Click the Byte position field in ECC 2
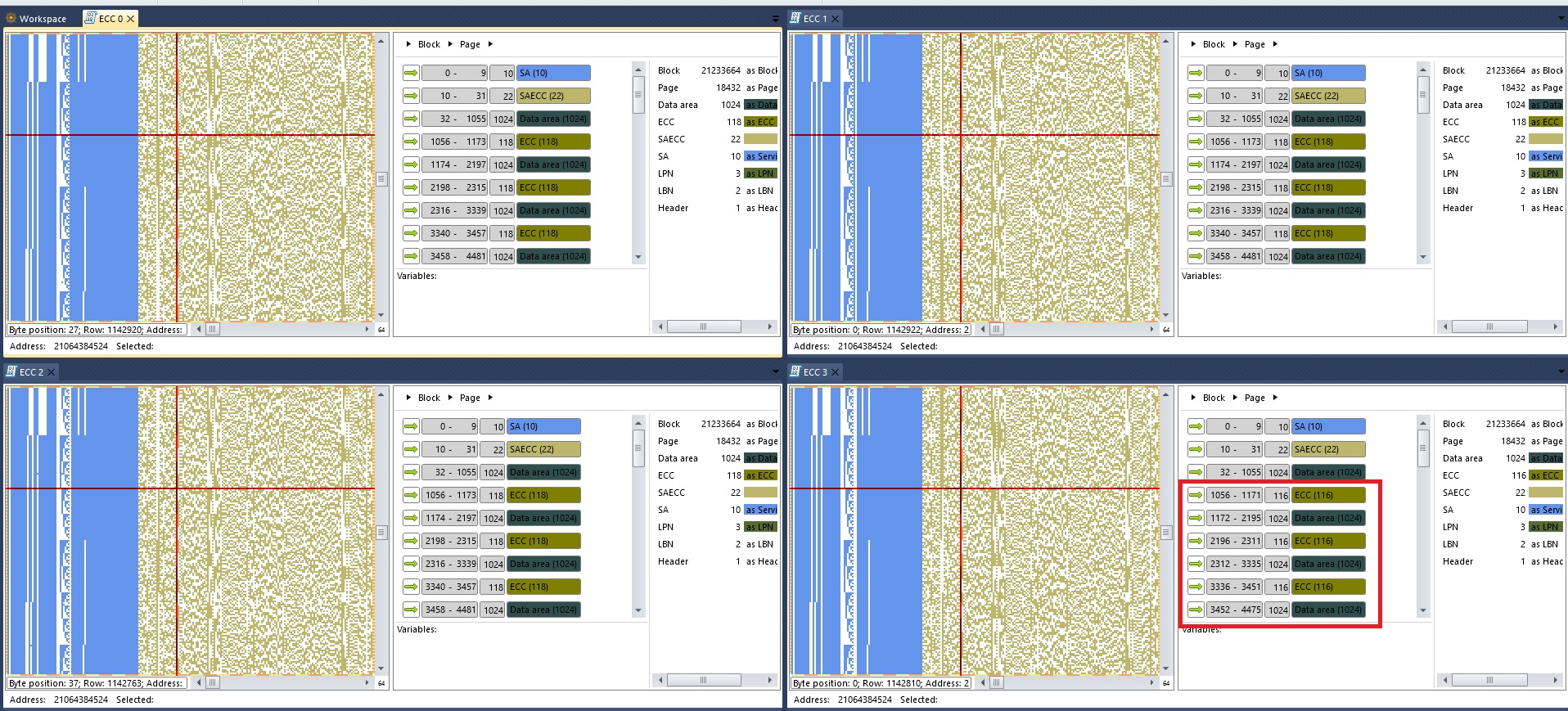The width and height of the screenshot is (1568, 711). click(x=97, y=683)
